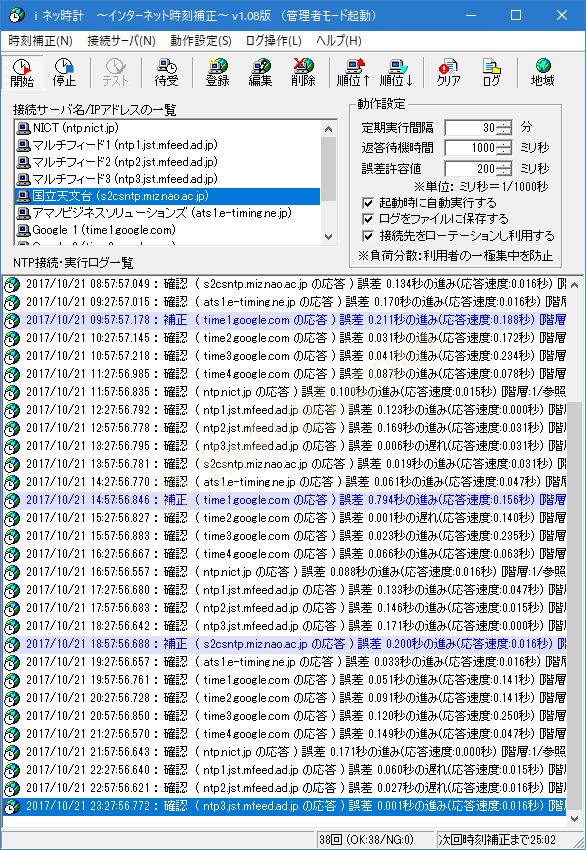Viewport: 586px width, 850px height.
Task: Select log entry 08:57:57.049 s2csntp.miz.nao.ac.jp
Action: [x=285, y=284]
